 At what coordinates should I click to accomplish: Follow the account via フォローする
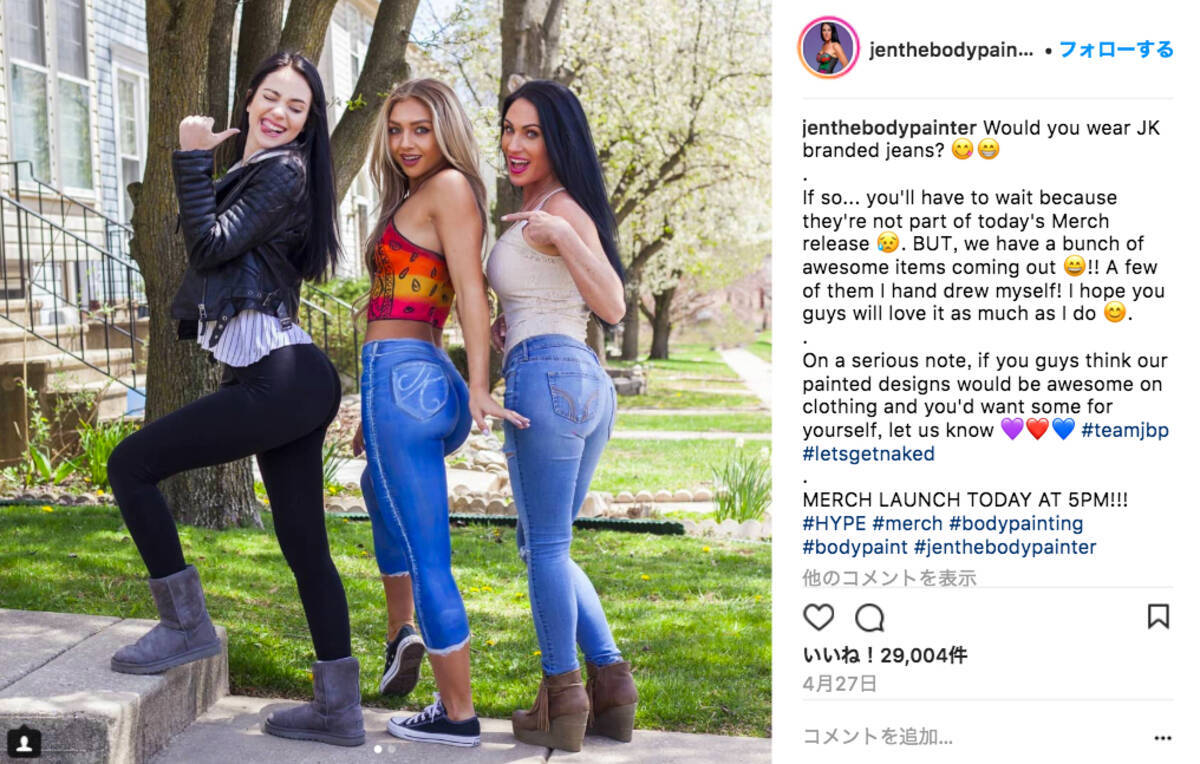[x=1116, y=50]
